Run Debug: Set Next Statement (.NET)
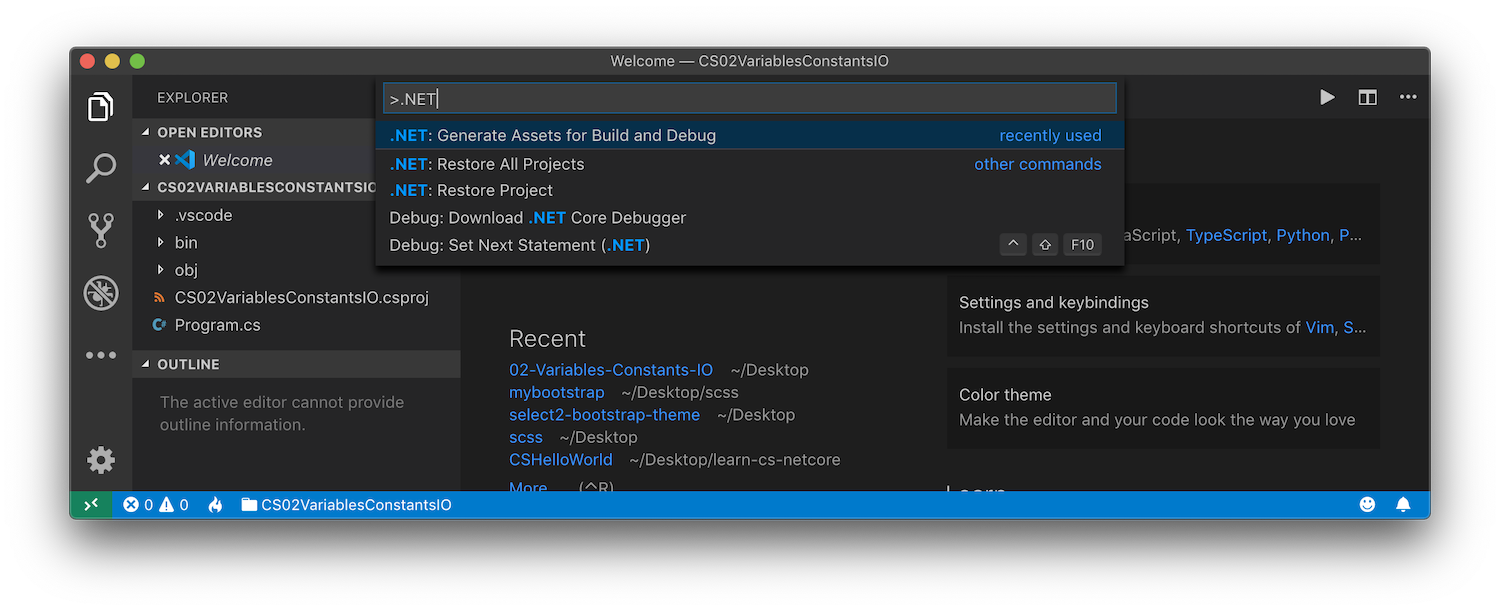This screenshot has height=611, width=1500. (x=749, y=245)
